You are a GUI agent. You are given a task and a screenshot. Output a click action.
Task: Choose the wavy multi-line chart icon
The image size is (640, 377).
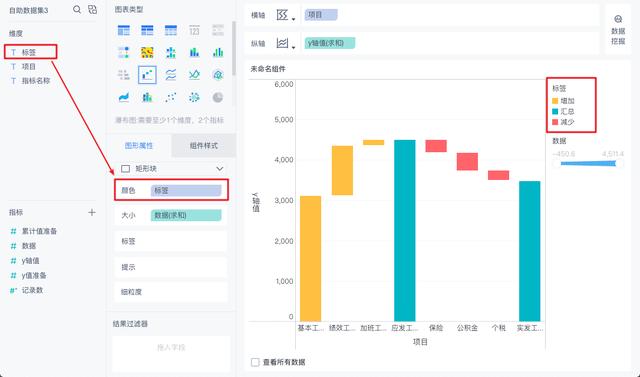171,75
